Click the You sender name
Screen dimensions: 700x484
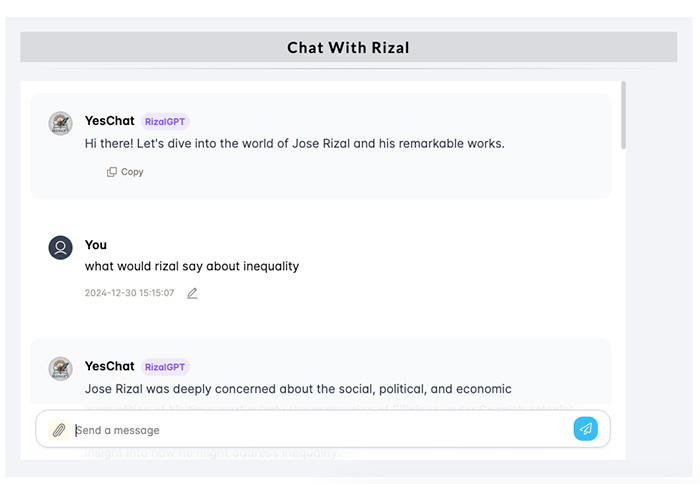pos(96,245)
